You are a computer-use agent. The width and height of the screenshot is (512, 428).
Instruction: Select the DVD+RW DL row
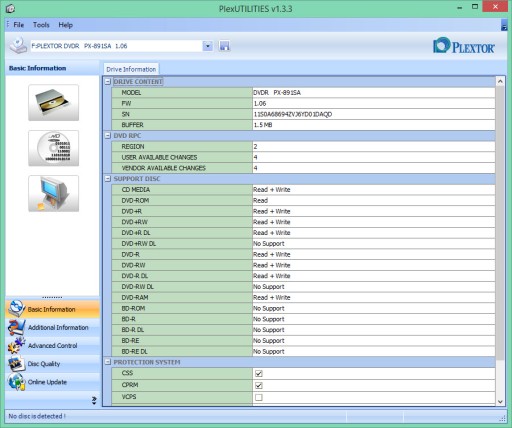pyautogui.click(x=303, y=244)
